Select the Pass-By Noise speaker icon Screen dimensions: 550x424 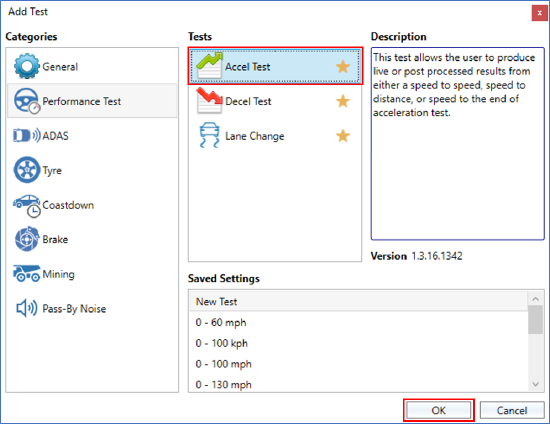click(x=27, y=308)
